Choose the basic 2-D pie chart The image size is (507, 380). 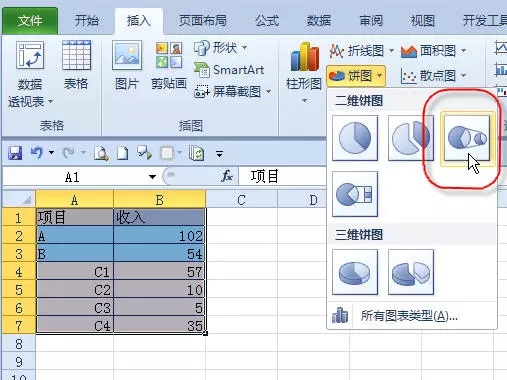pos(355,138)
